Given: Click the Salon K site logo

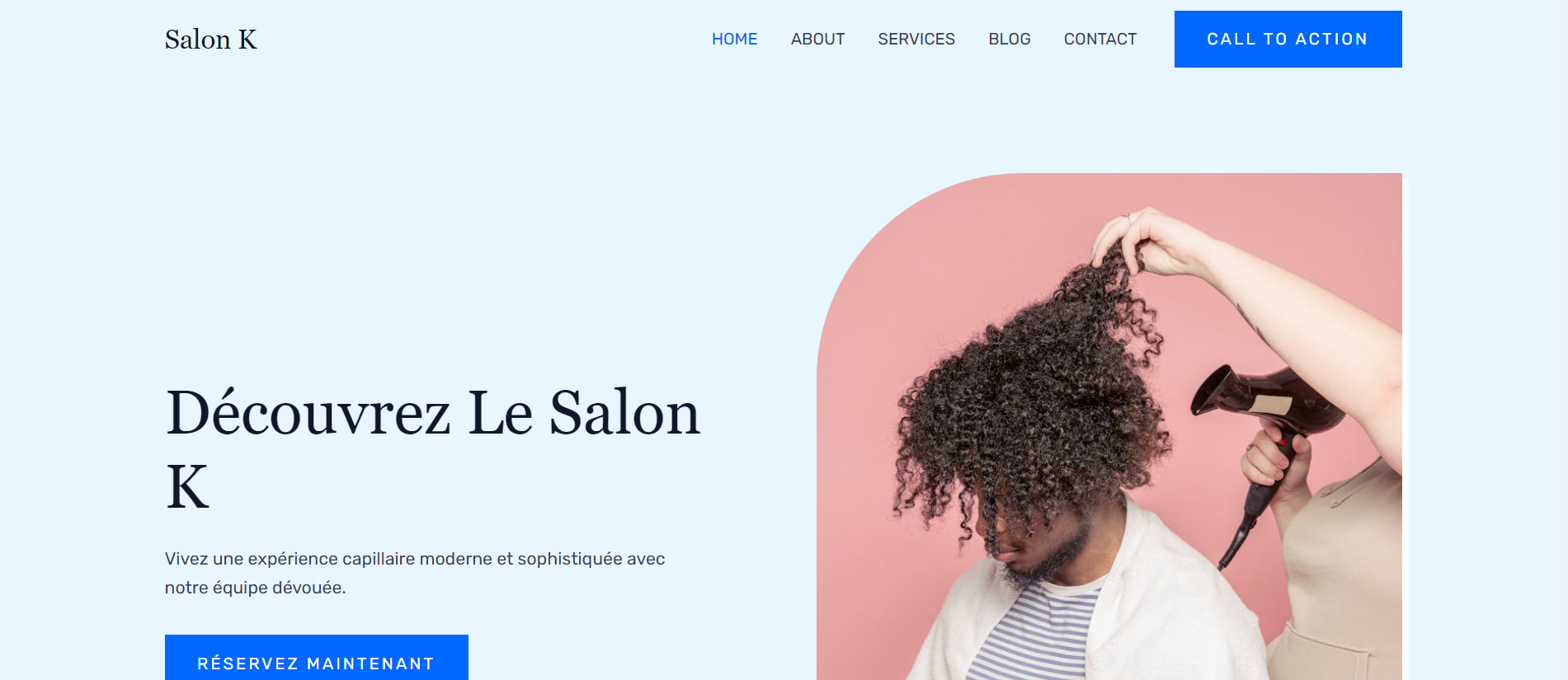Looking at the screenshot, I should tap(211, 39).
